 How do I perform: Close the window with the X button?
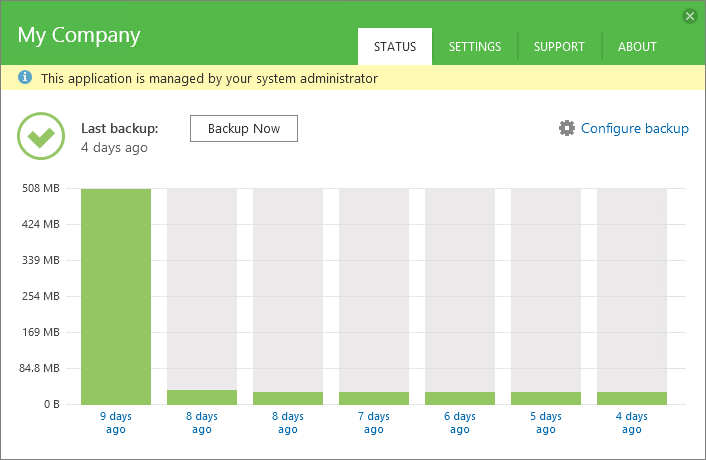689,16
